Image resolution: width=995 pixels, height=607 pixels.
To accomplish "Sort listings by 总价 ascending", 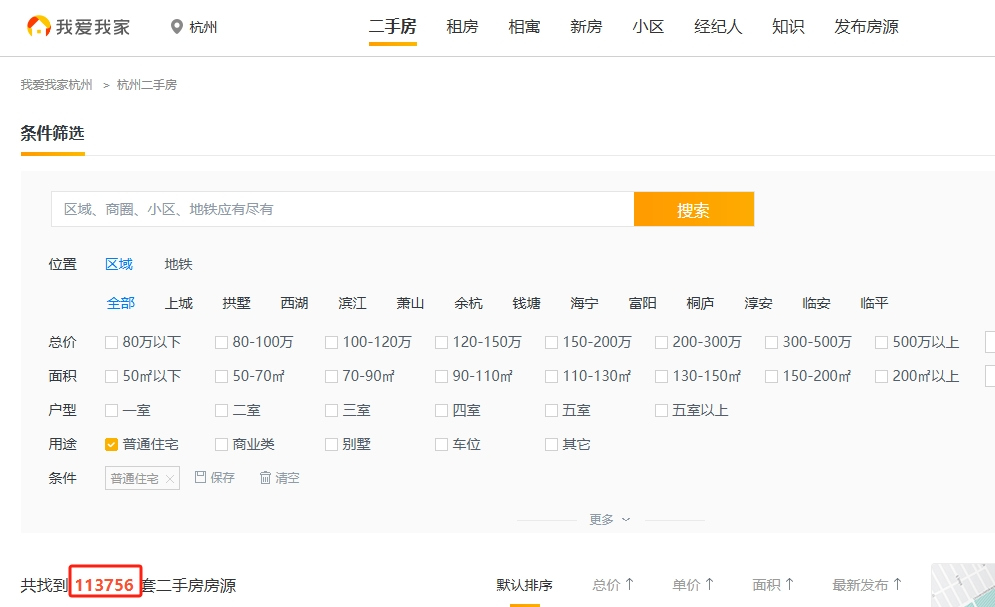I will [x=613, y=585].
